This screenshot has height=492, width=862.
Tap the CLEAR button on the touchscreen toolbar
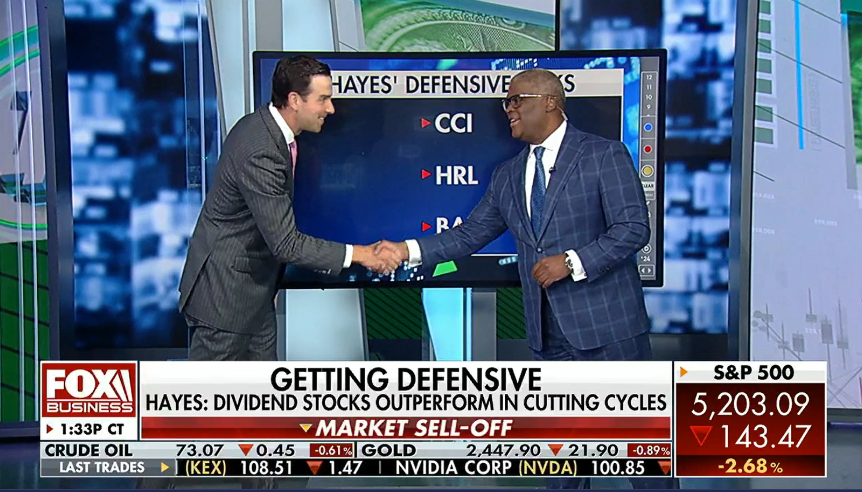(x=648, y=185)
